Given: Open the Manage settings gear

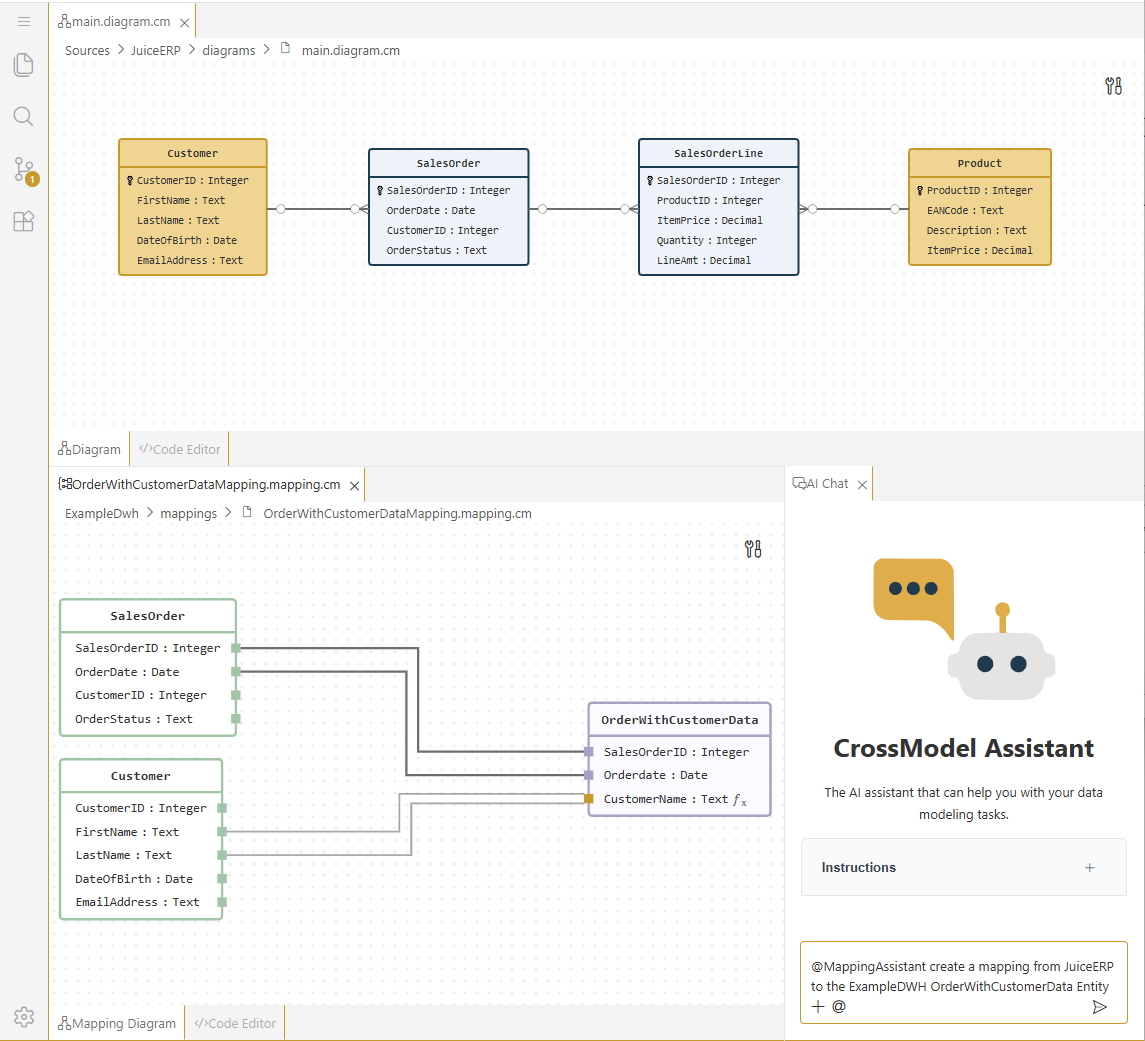Looking at the screenshot, I should coord(24,1017).
